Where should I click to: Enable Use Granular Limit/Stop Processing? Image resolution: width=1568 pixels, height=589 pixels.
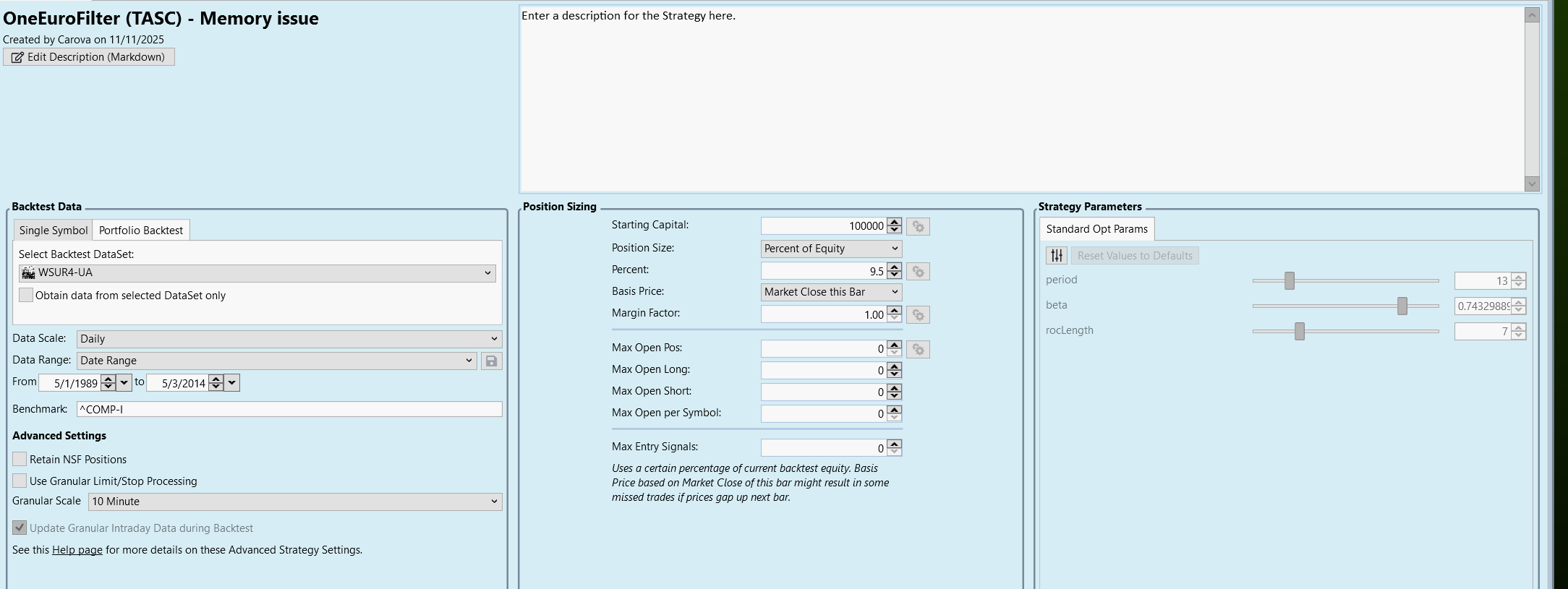pyautogui.click(x=20, y=481)
